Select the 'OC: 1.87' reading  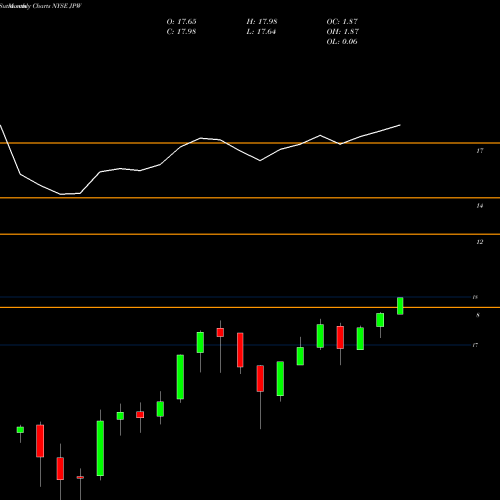342,22
